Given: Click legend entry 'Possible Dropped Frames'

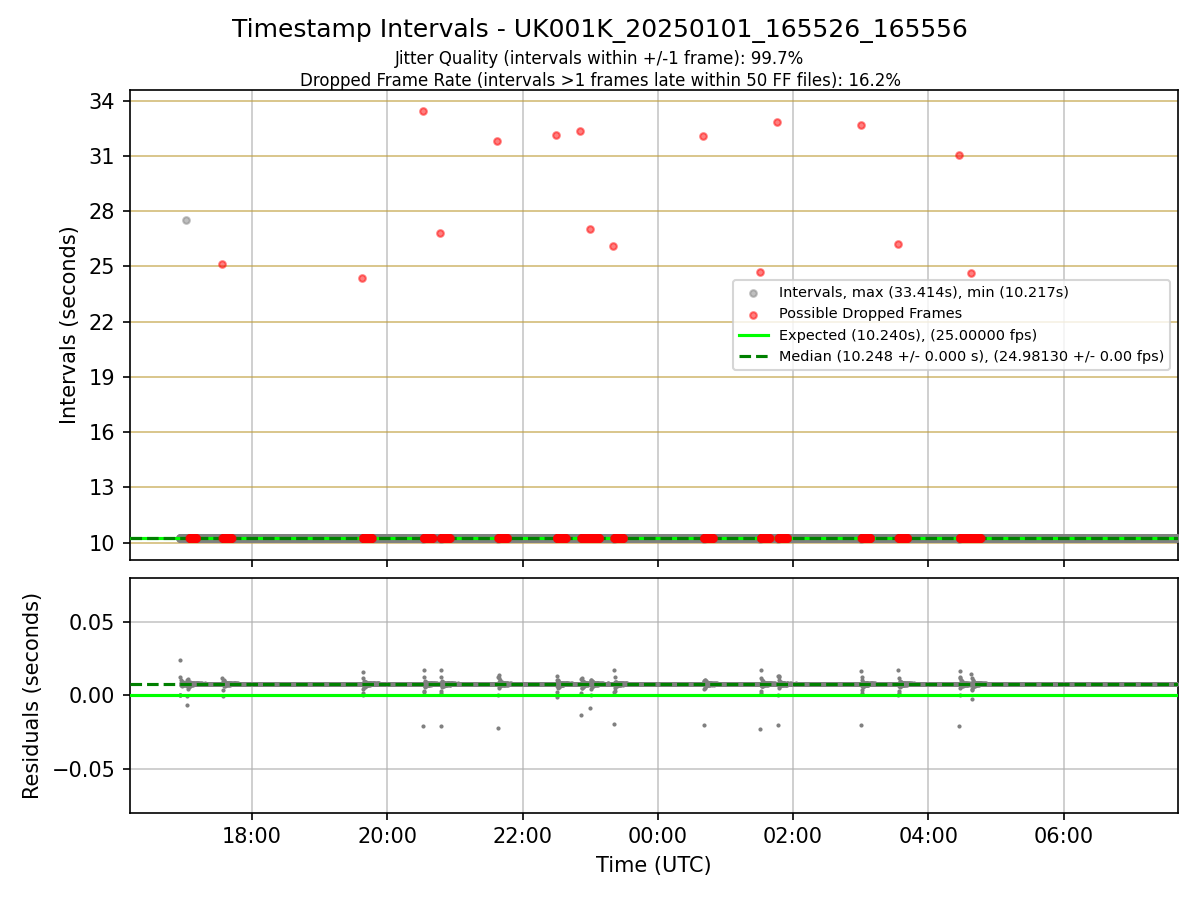Looking at the screenshot, I should (x=870, y=313).
